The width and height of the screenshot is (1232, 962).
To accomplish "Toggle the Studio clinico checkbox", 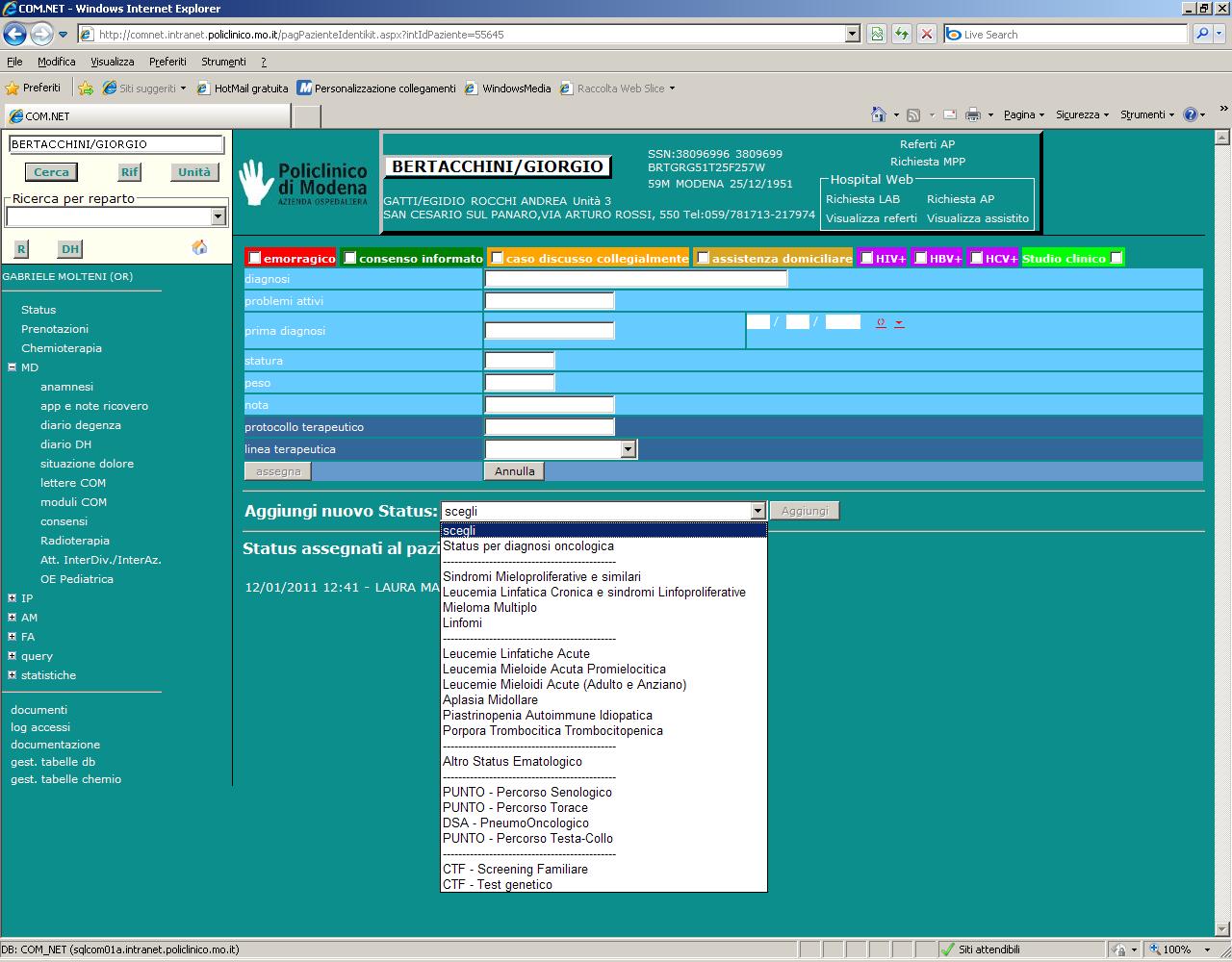I will pos(1116,258).
